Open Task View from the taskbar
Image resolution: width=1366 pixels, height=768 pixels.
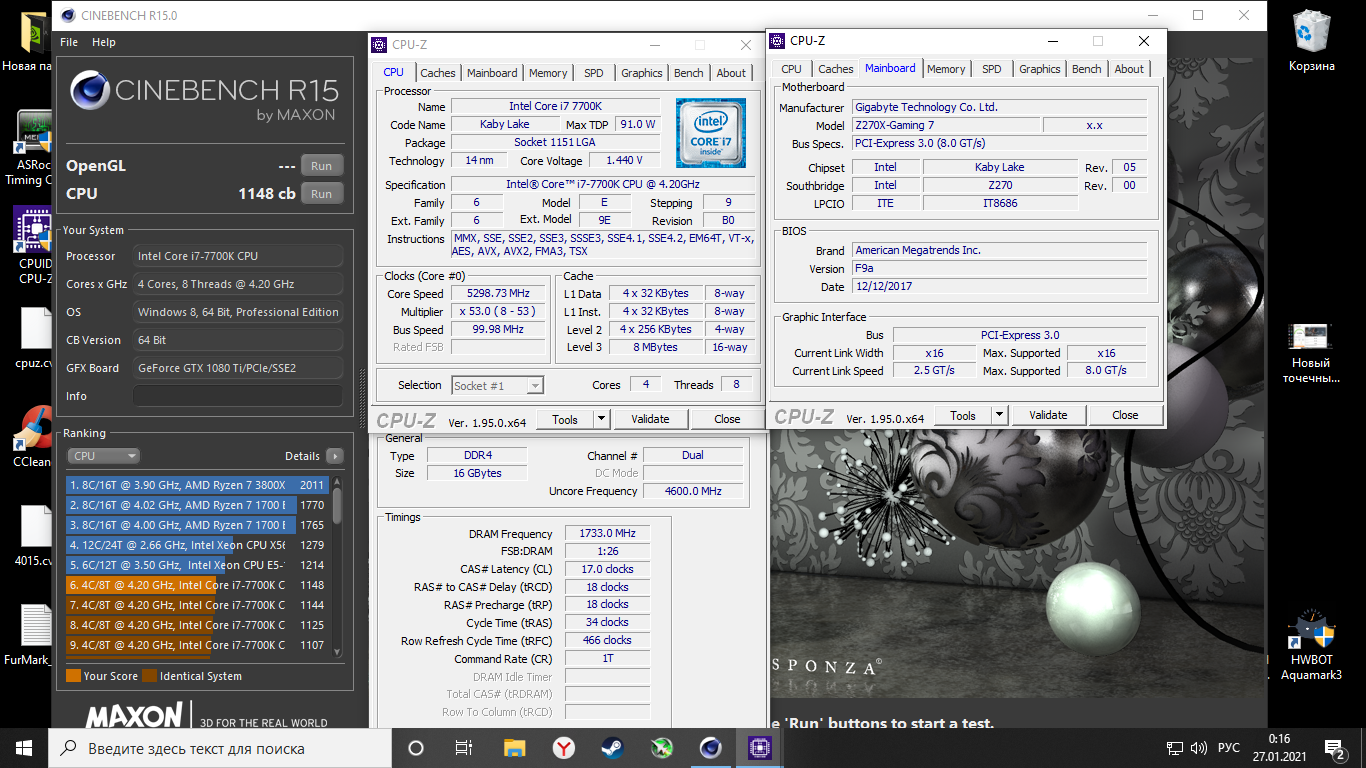(x=464, y=748)
